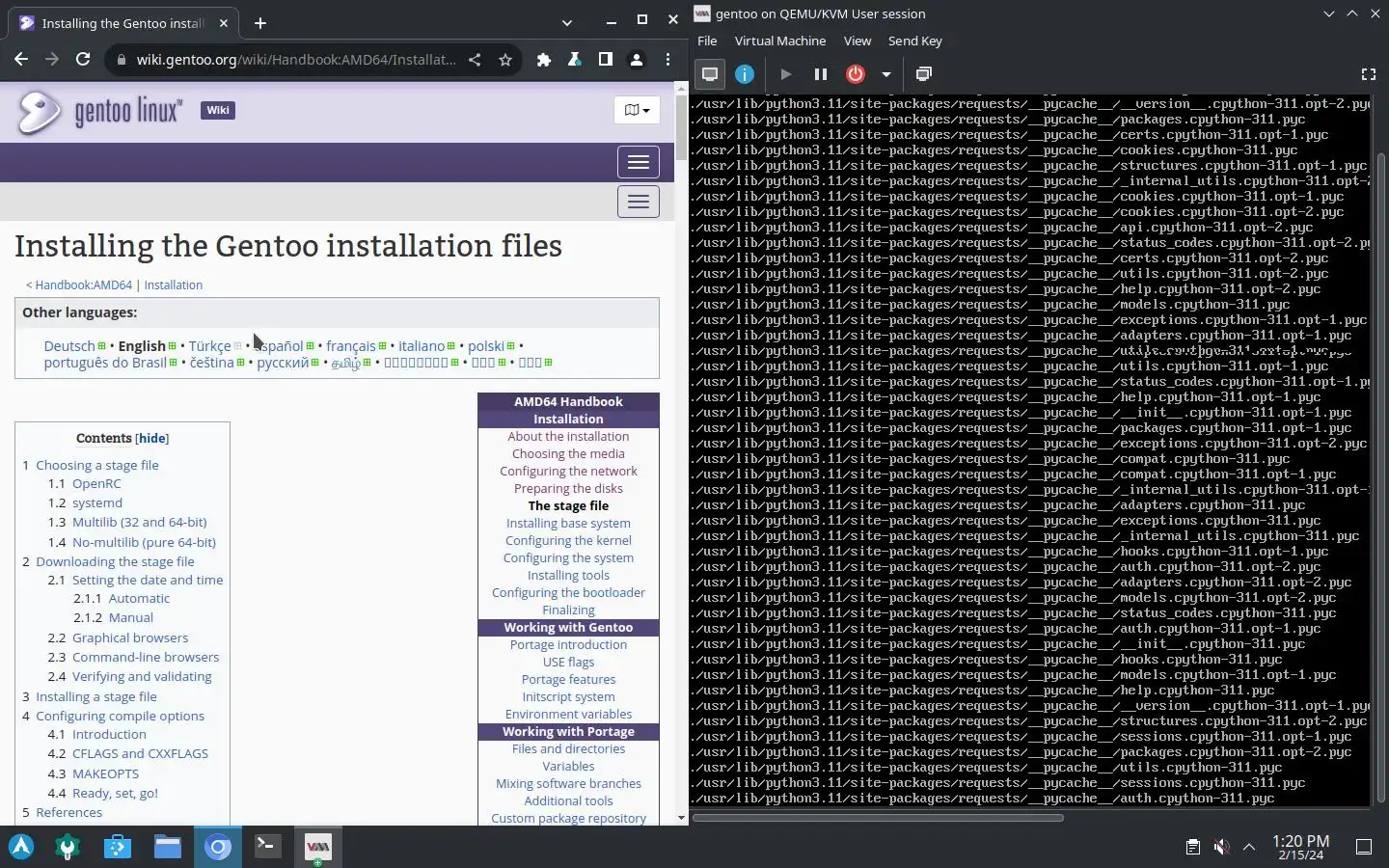Open the software store taskbar icon
Image resolution: width=1389 pixels, height=868 pixels.
point(118,847)
